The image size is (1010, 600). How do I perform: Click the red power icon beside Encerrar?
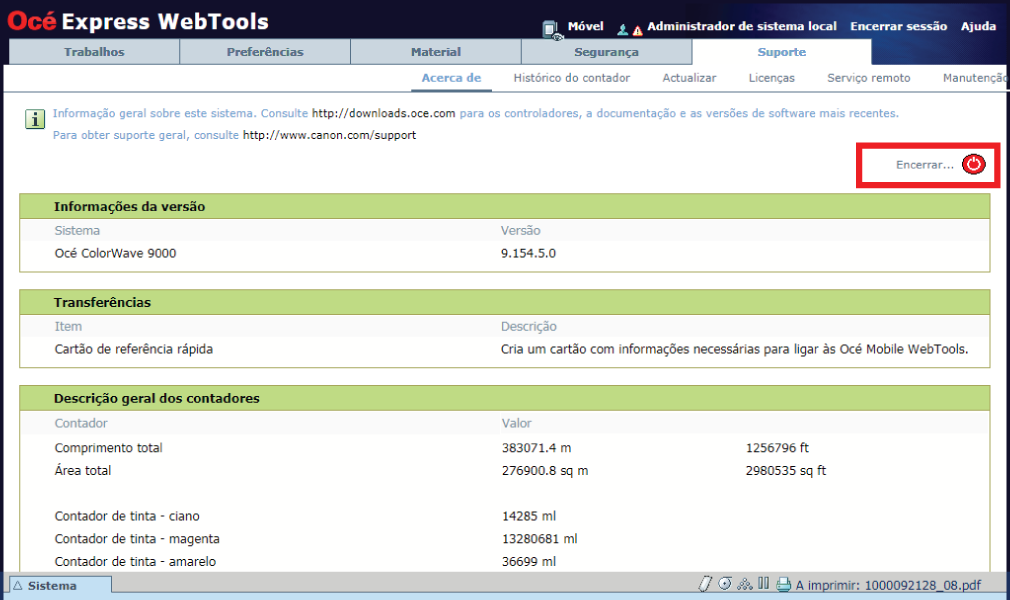pos(973,164)
